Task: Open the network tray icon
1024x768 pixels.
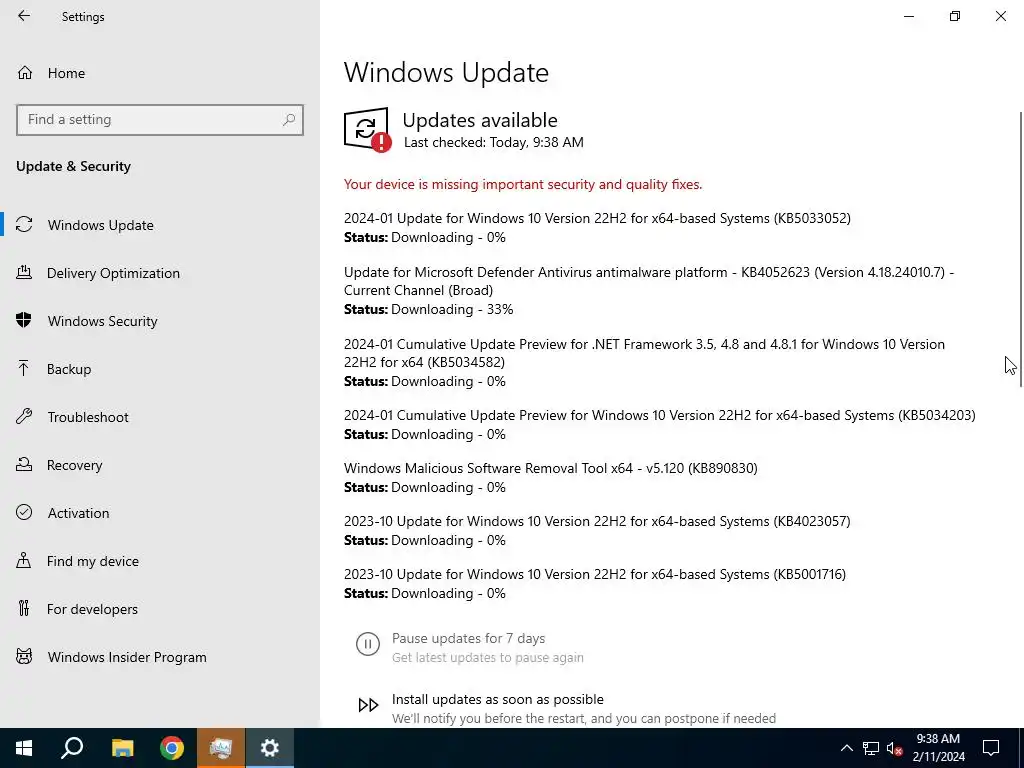Action: click(x=871, y=748)
